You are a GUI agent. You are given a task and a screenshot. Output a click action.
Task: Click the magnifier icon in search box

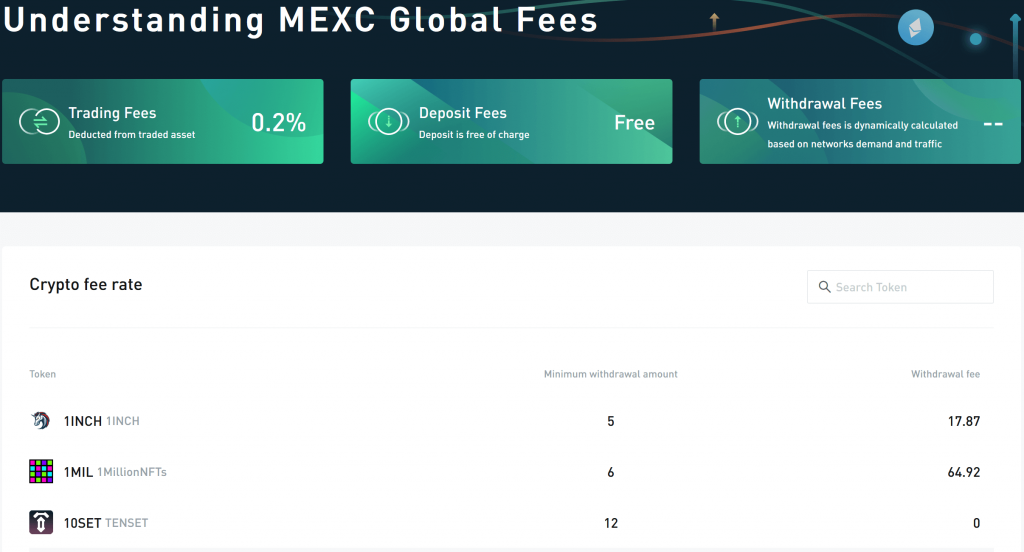click(x=824, y=287)
